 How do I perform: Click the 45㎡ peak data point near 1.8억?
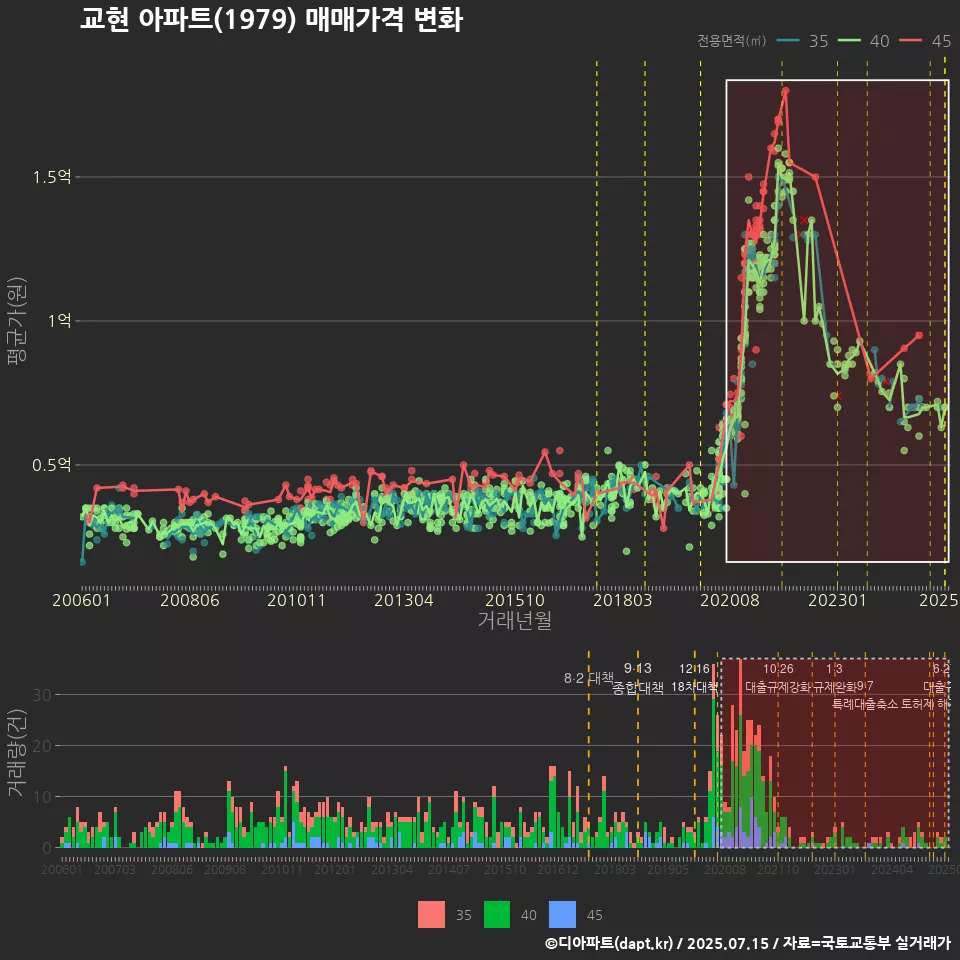tap(785, 91)
